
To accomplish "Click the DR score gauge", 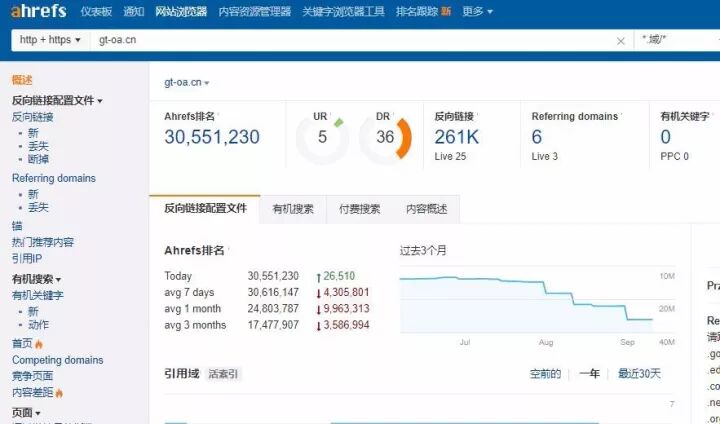I will click(385, 137).
